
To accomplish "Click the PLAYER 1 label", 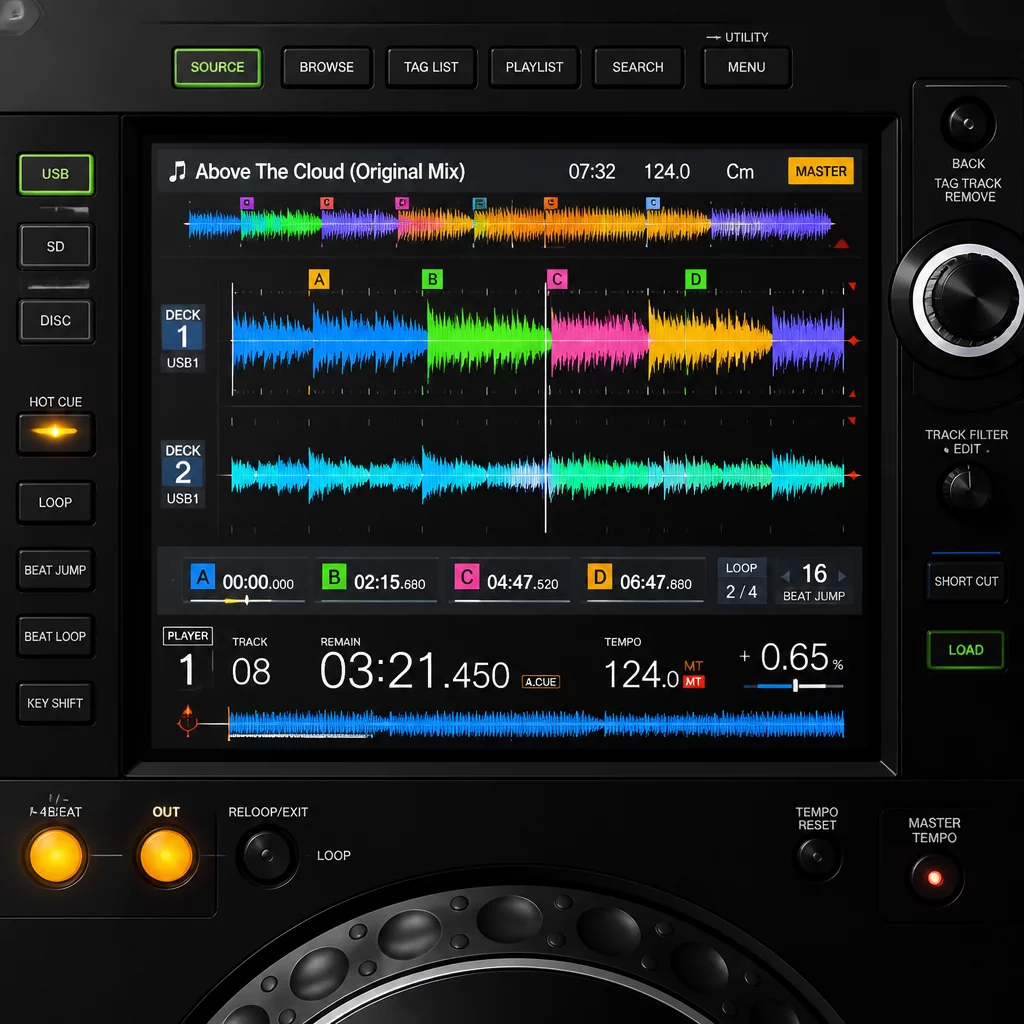I will coord(187,658).
